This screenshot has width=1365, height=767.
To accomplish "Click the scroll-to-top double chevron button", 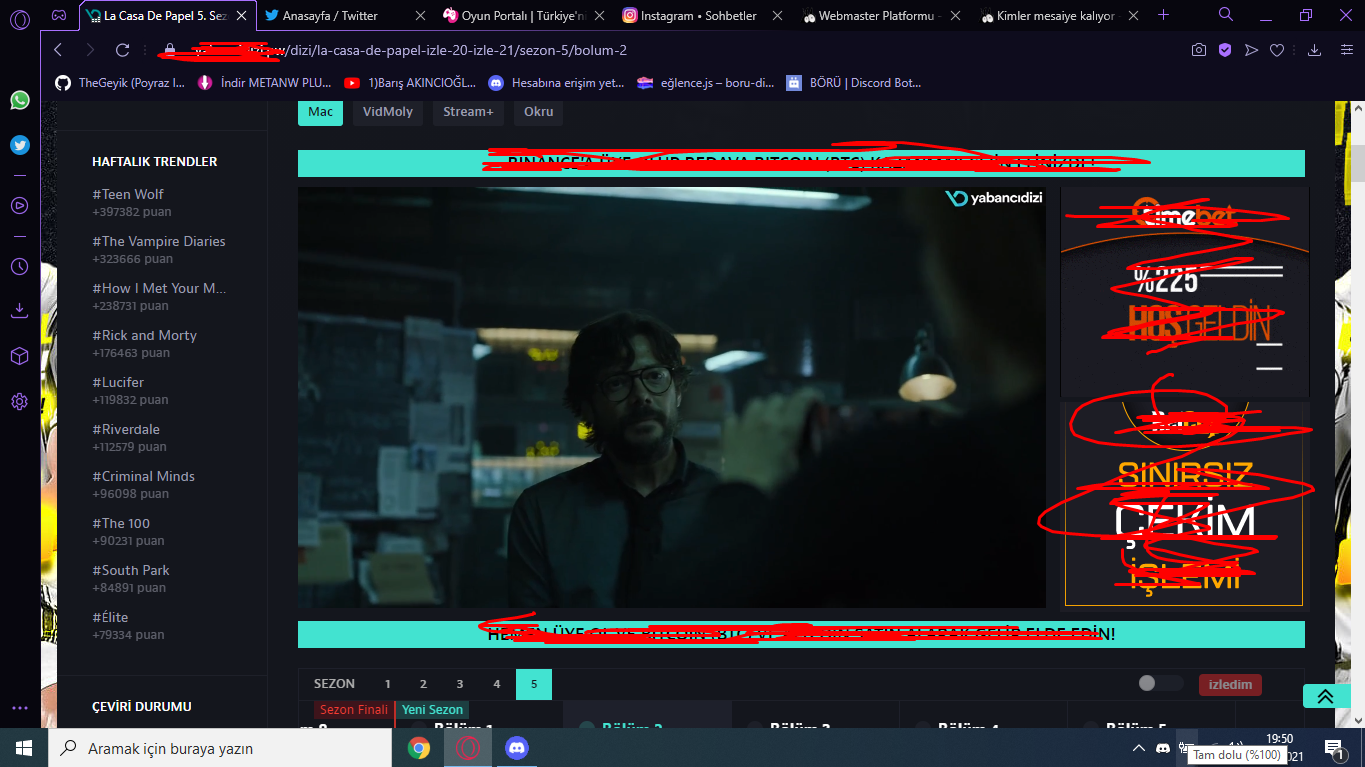I will (x=1326, y=696).
